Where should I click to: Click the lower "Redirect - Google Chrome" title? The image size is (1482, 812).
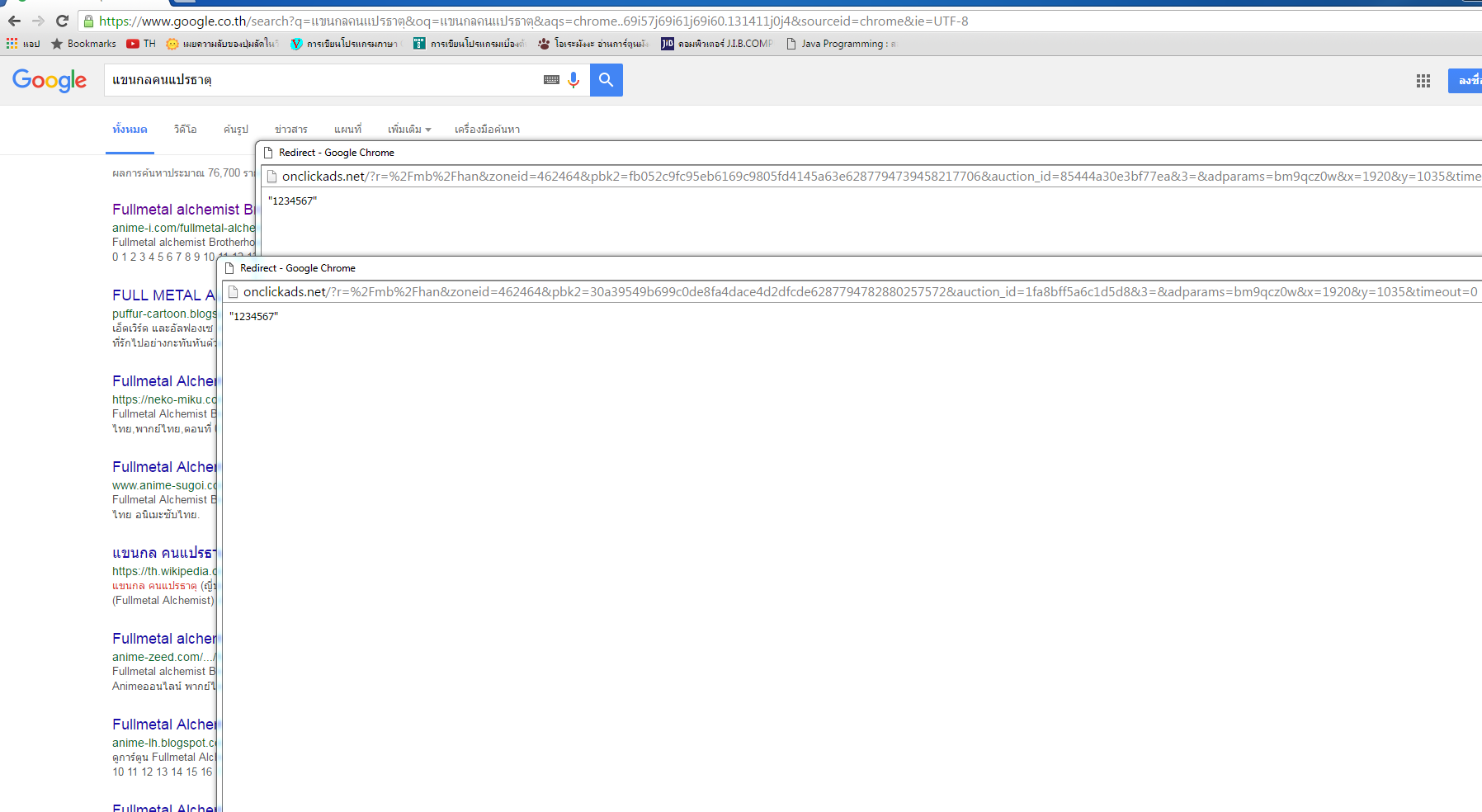click(x=298, y=268)
